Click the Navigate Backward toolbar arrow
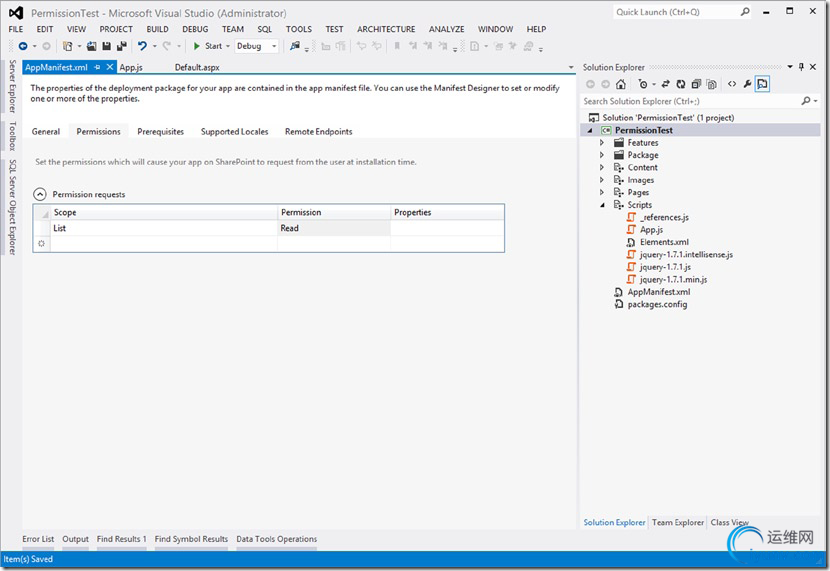Screen dimensions: 830x571 [23, 46]
